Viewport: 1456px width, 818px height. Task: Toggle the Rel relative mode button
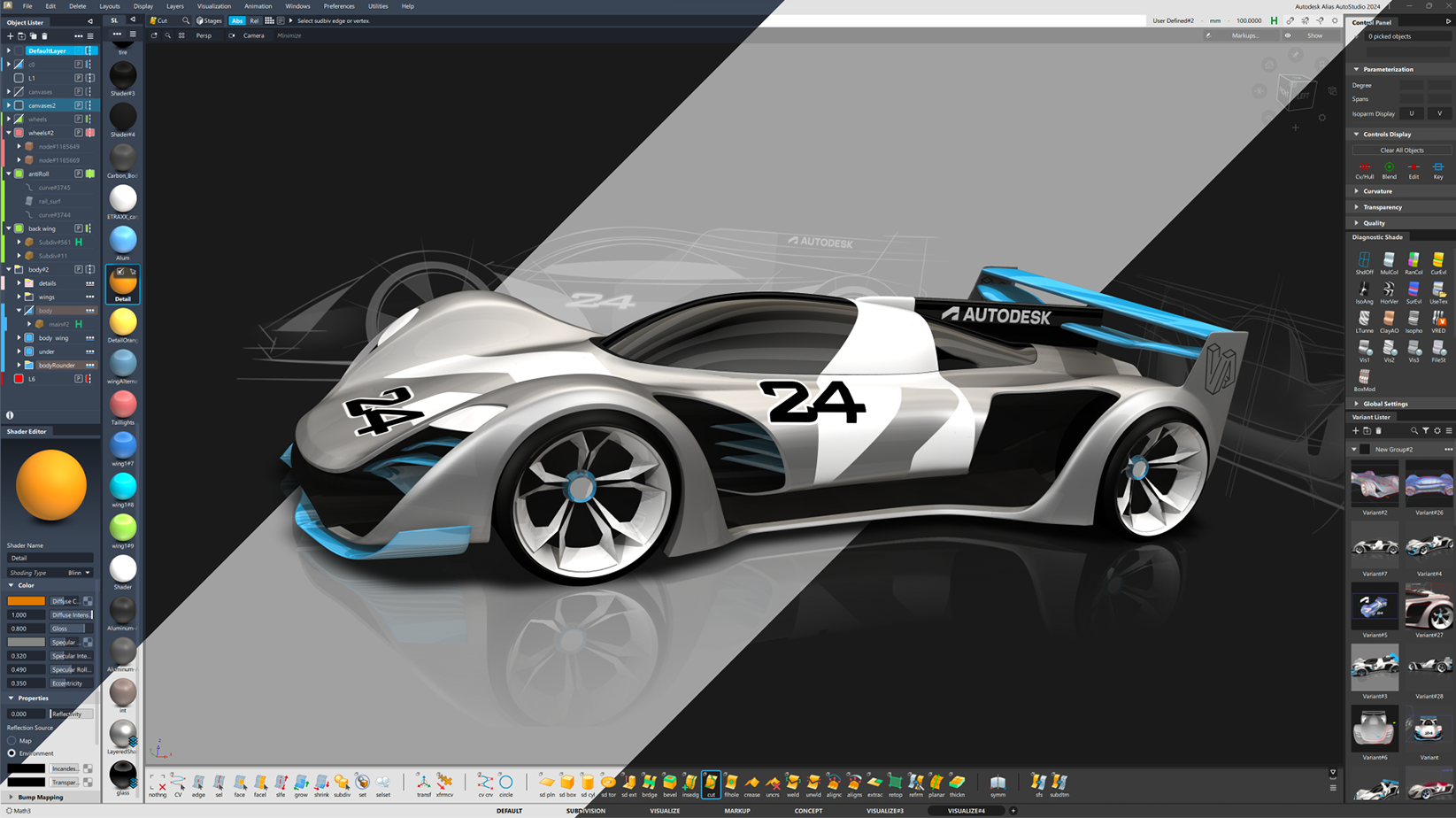click(x=254, y=20)
